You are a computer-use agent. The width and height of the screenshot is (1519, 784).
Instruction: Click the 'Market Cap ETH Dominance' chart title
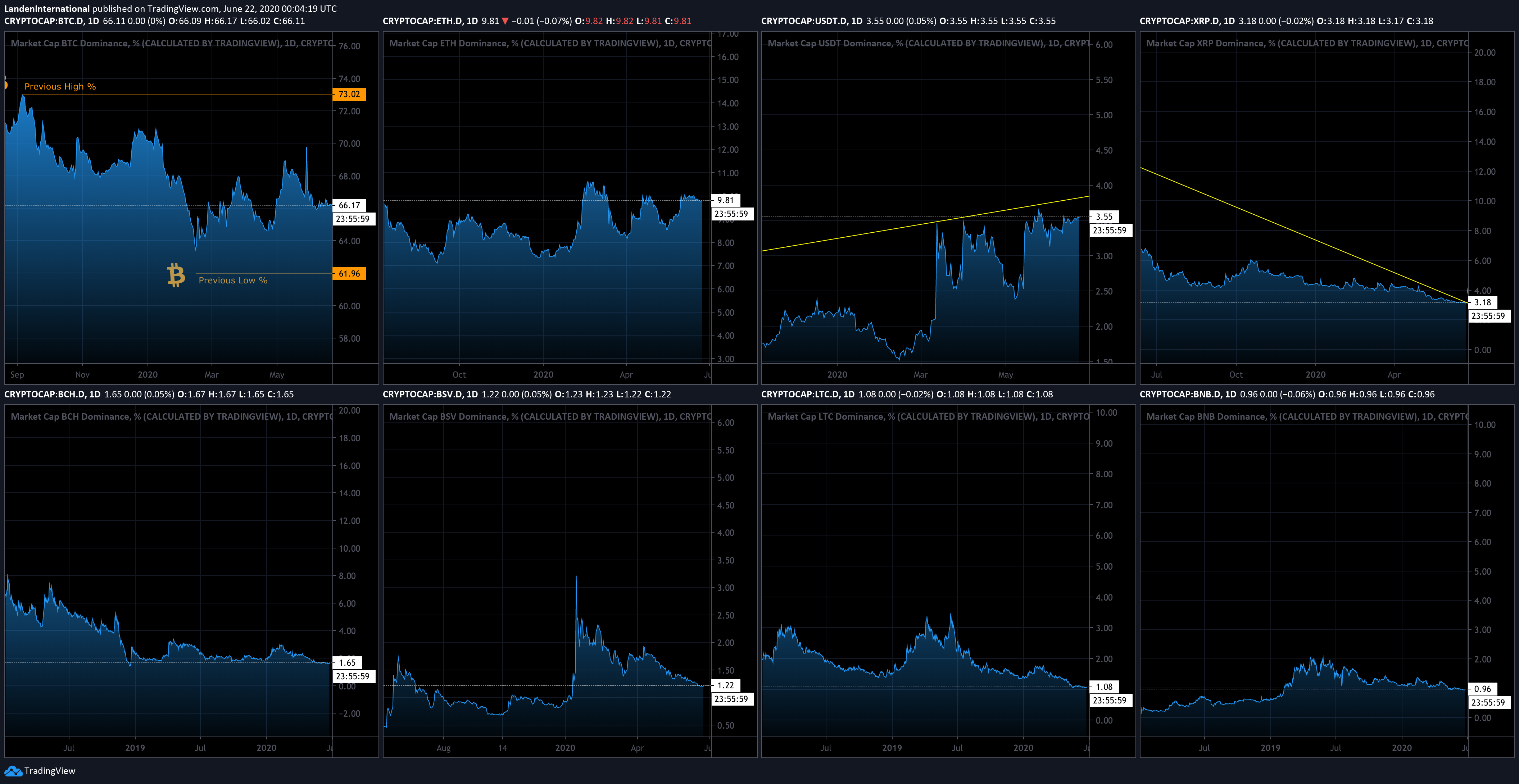[551, 44]
